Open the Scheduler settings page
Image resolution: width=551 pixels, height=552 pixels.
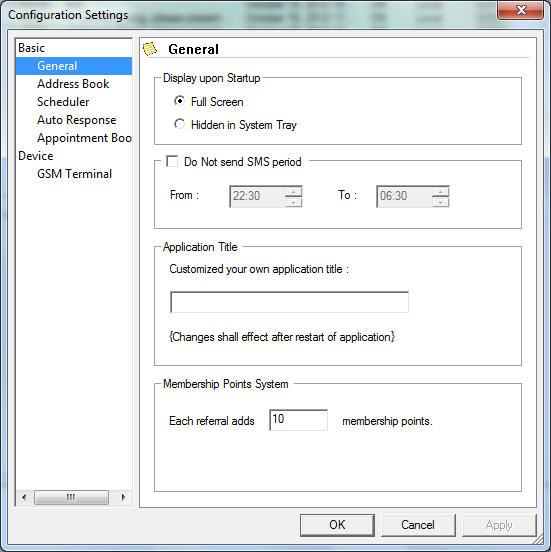click(x=63, y=102)
